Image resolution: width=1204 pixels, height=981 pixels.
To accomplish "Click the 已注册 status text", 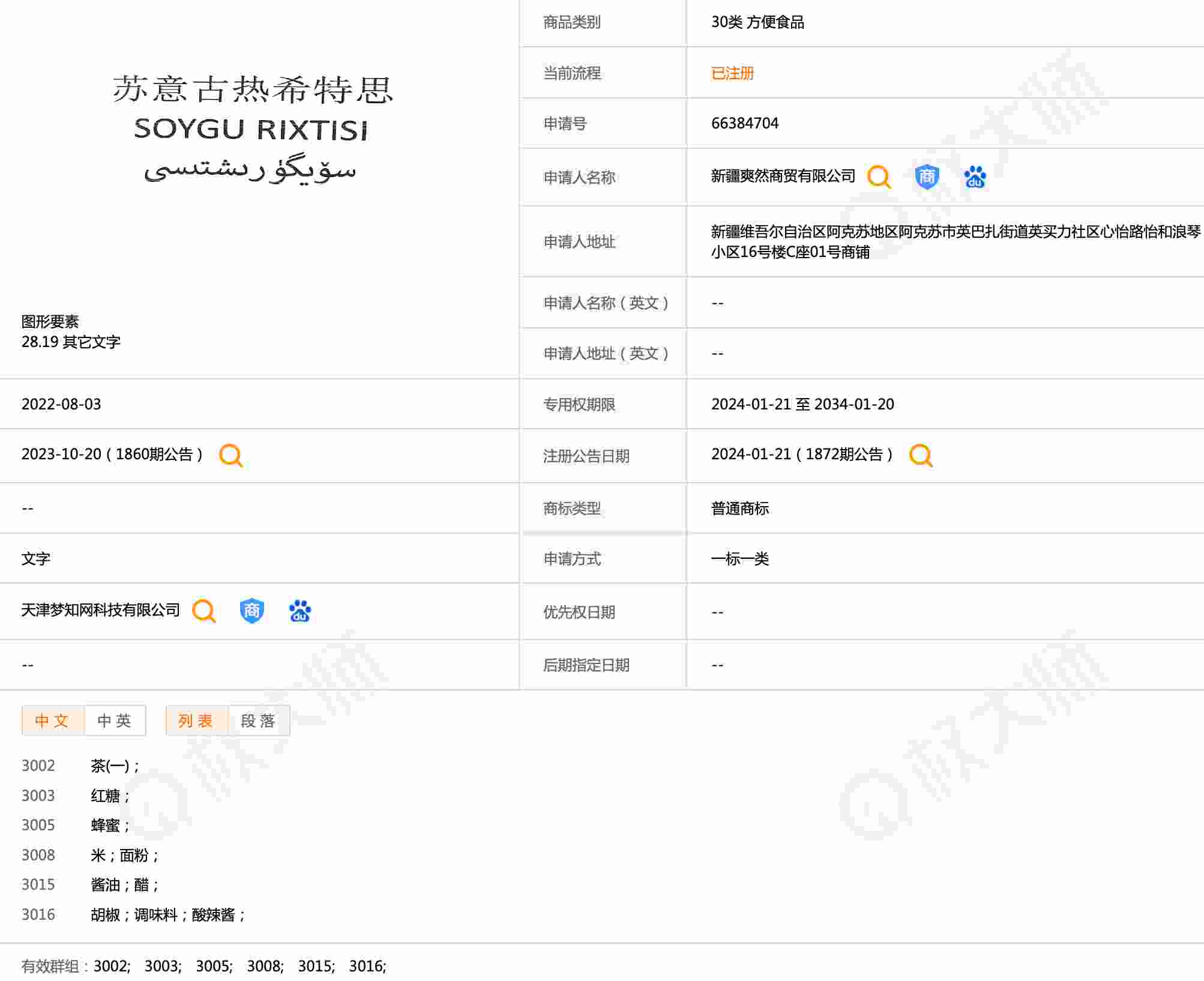I will pyautogui.click(x=732, y=73).
